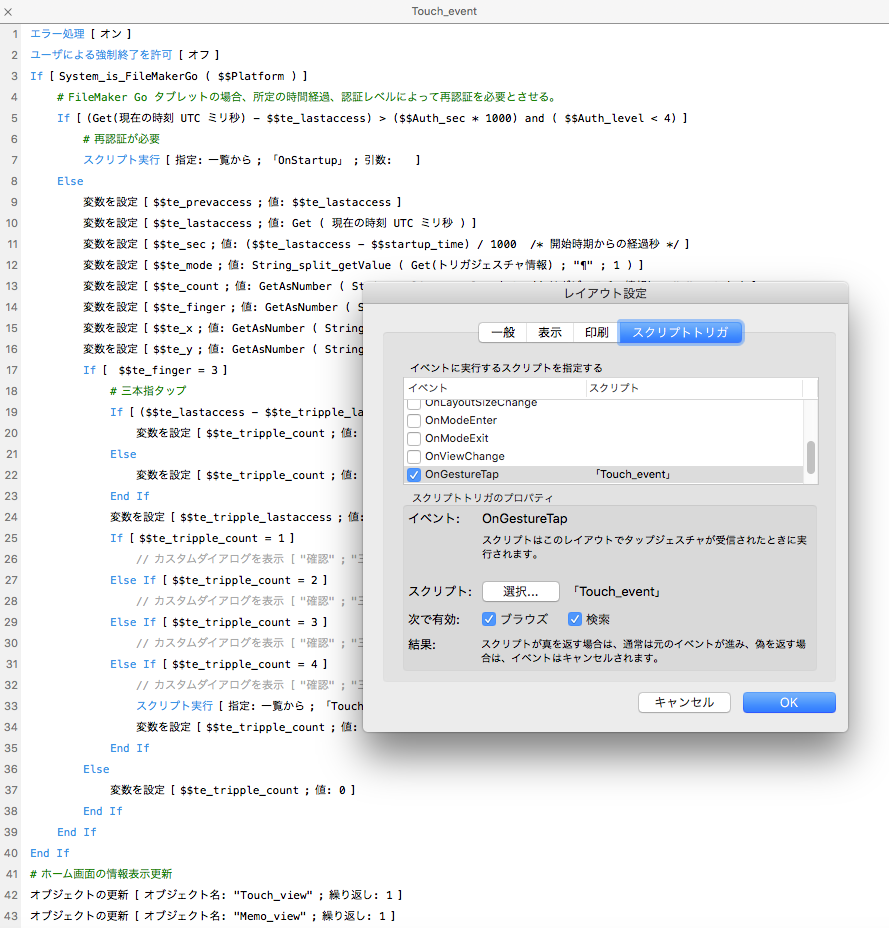Screen dimensions: 889x928
Task: Click the スクリプト column header
Action: coord(694,388)
